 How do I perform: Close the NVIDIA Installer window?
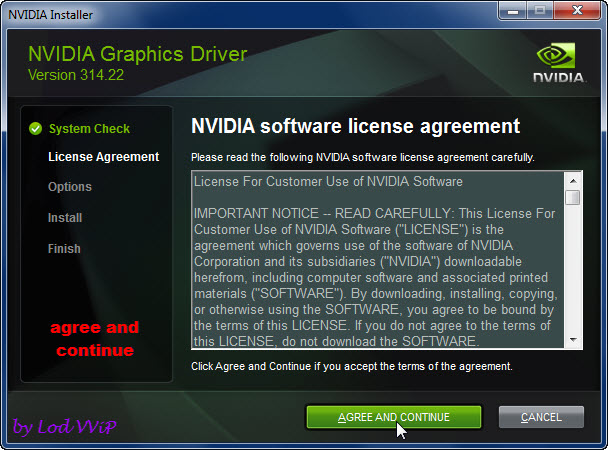point(577,11)
